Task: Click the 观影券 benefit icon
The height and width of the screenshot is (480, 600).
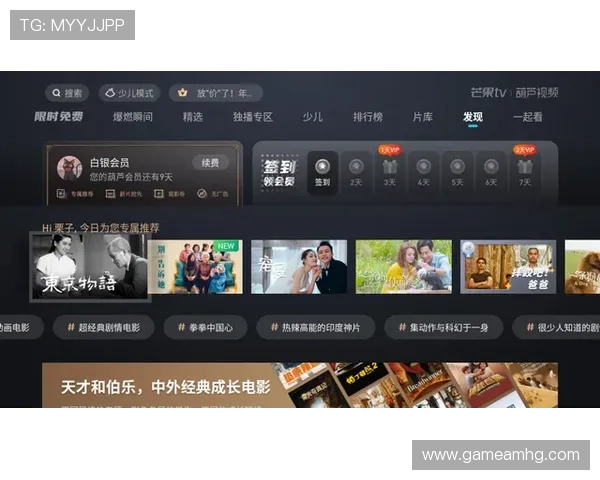Action: point(159,194)
